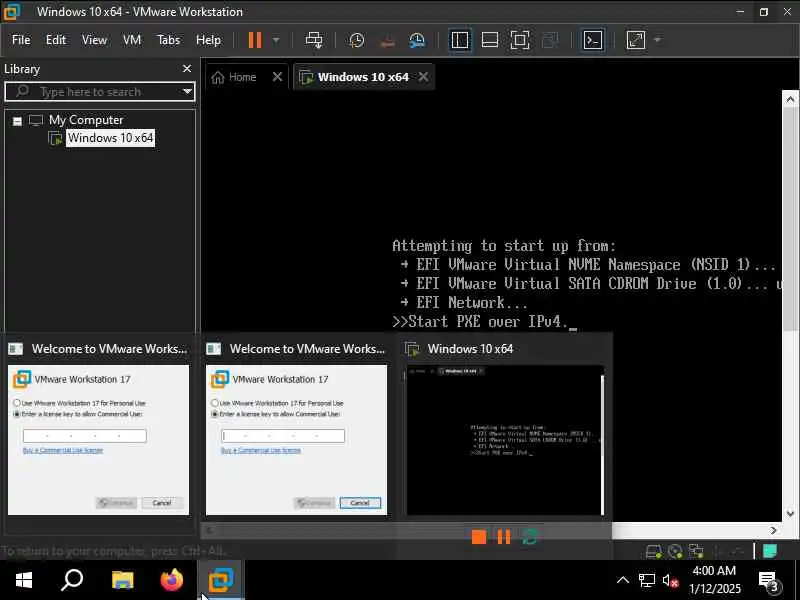This screenshot has height=600, width=800.
Task: Open File Explorer from taskbar
Action: tap(122, 580)
